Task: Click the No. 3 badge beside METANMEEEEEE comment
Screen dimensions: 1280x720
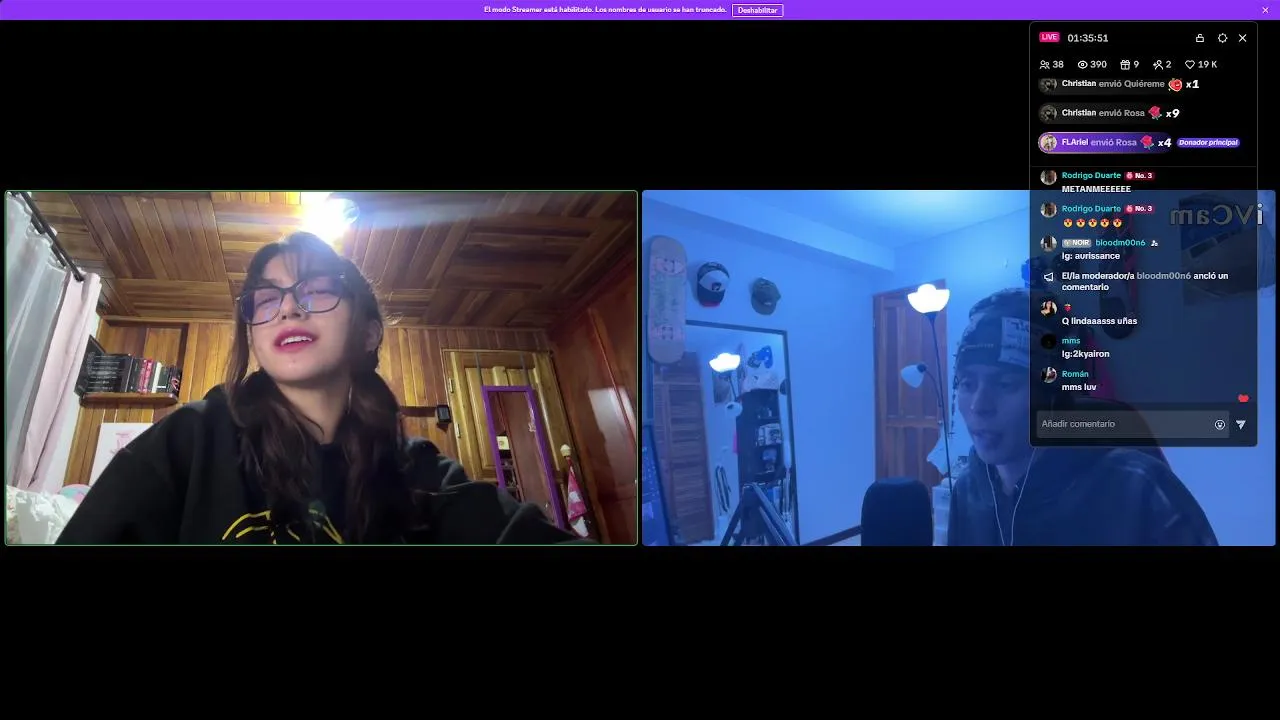Action: [1139, 176]
